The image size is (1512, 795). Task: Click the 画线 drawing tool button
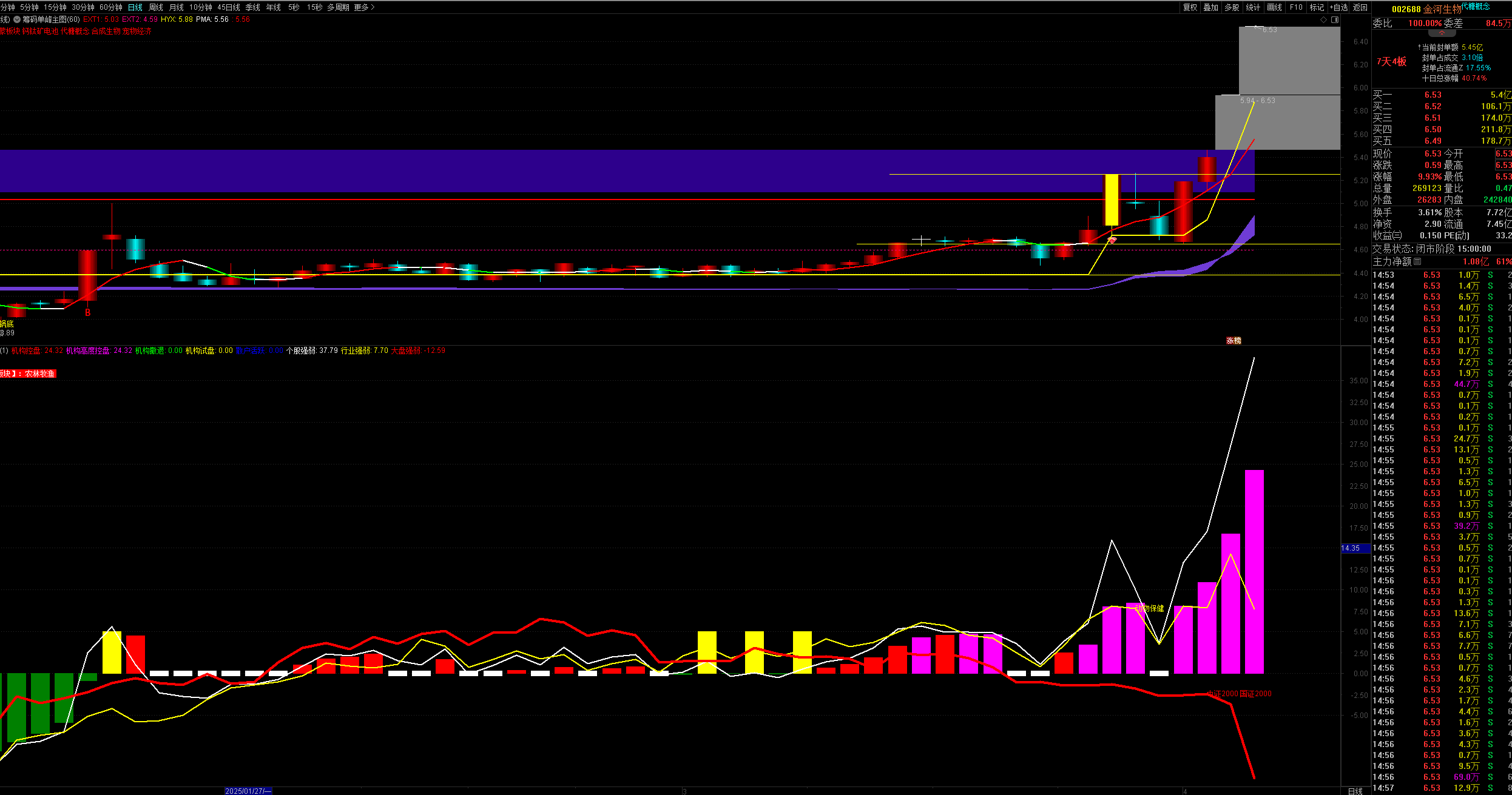pos(1274,7)
